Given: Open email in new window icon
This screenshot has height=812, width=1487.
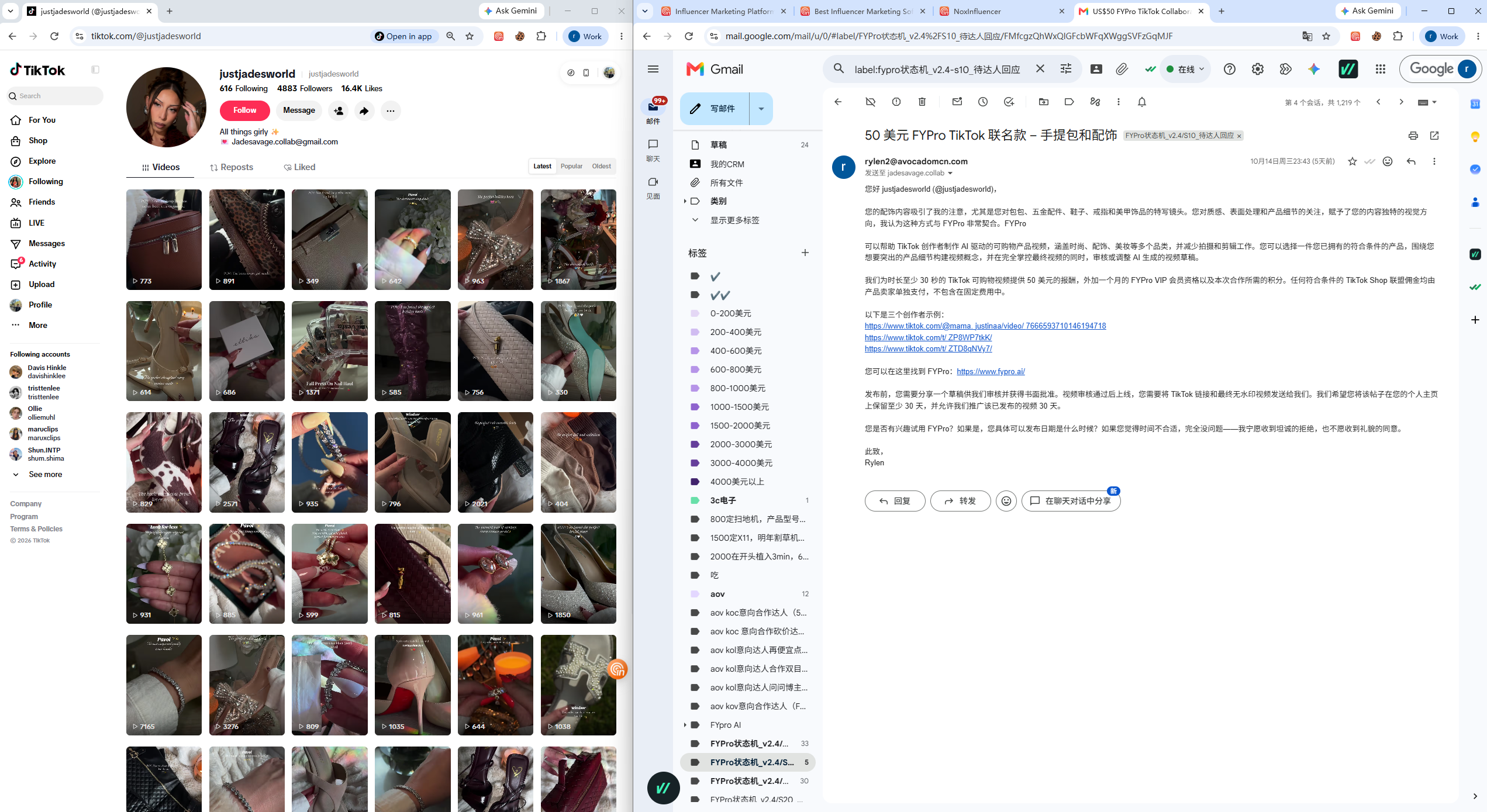Looking at the screenshot, I should click(1434, 136).
